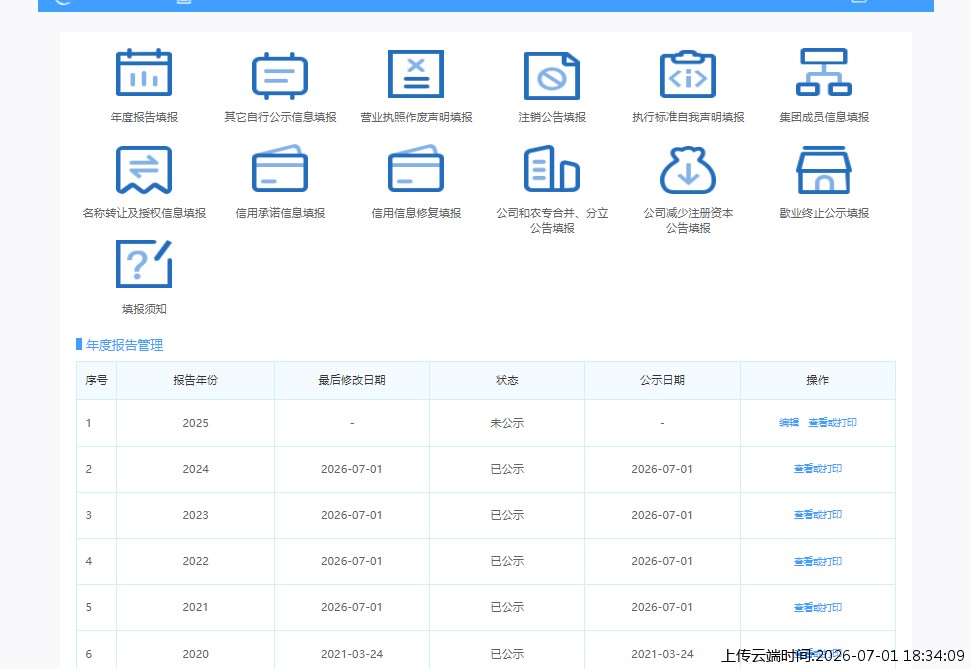The image size is (971, 669).
Task: Open the 年度报告填报 calendar icon
Action: pos(144,72)
